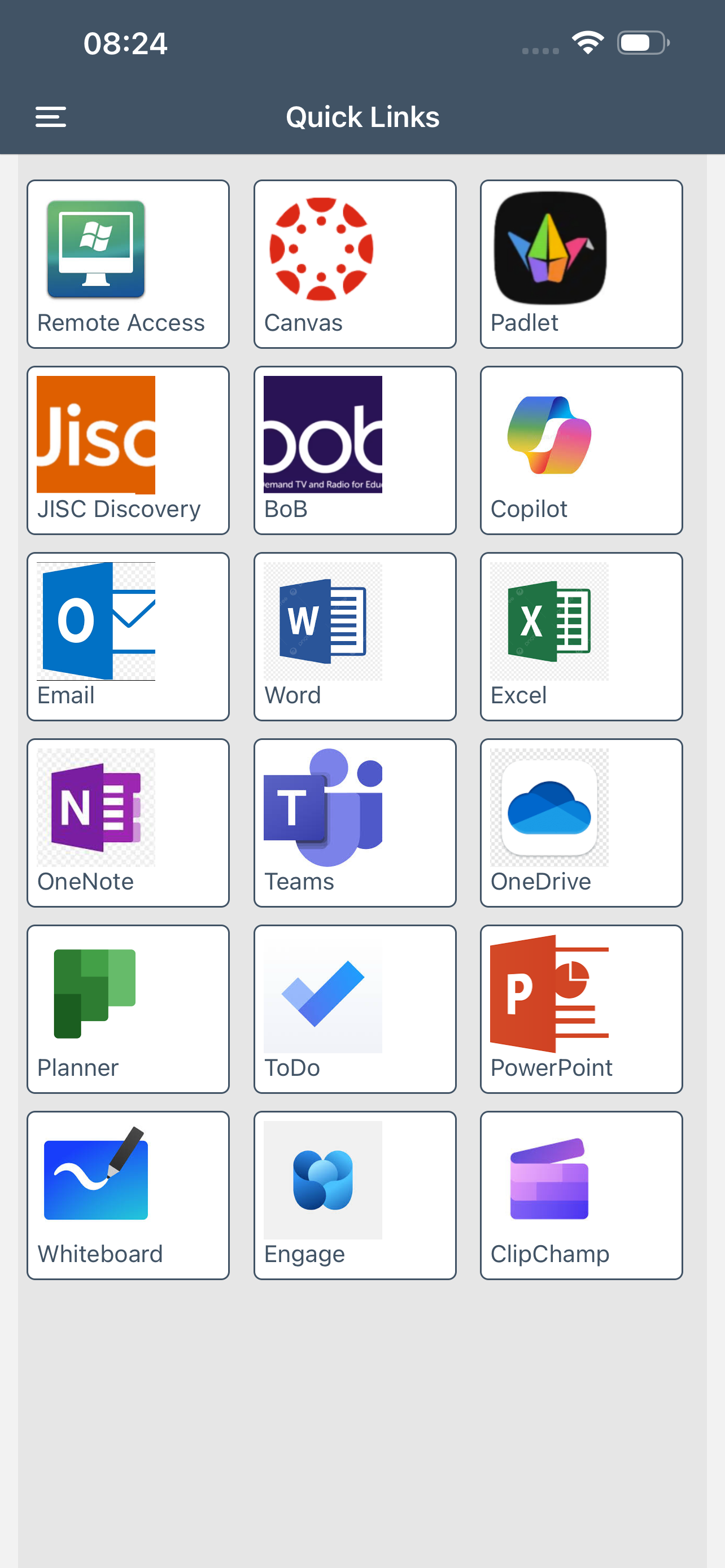Tap the "Engage" label text
This screenshot has height=1568, width=725.
[x=304, y=1255]
